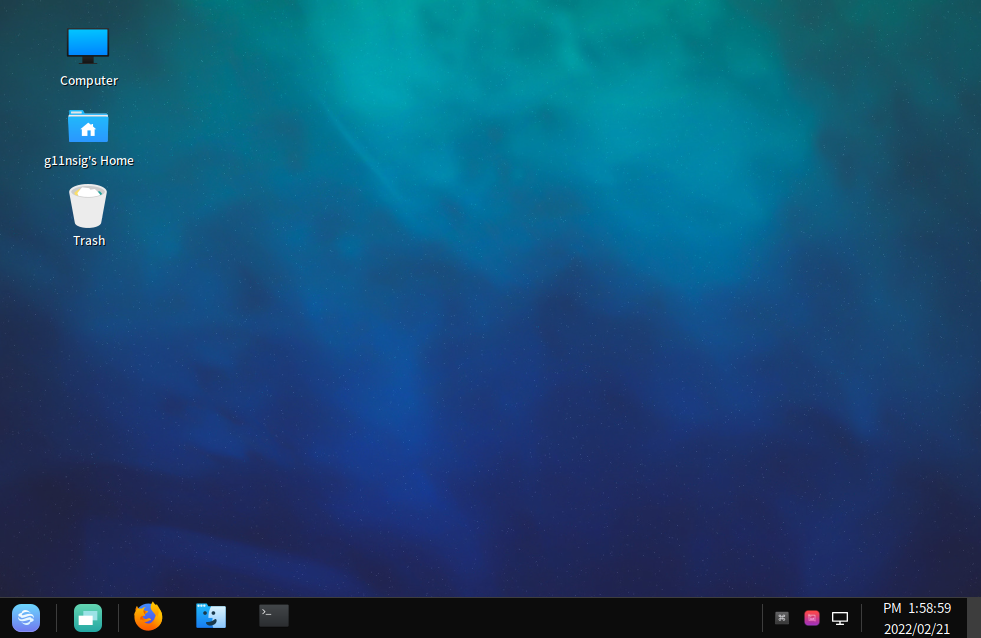
Task: Open the application launcher menu
Action: [25, 617]
